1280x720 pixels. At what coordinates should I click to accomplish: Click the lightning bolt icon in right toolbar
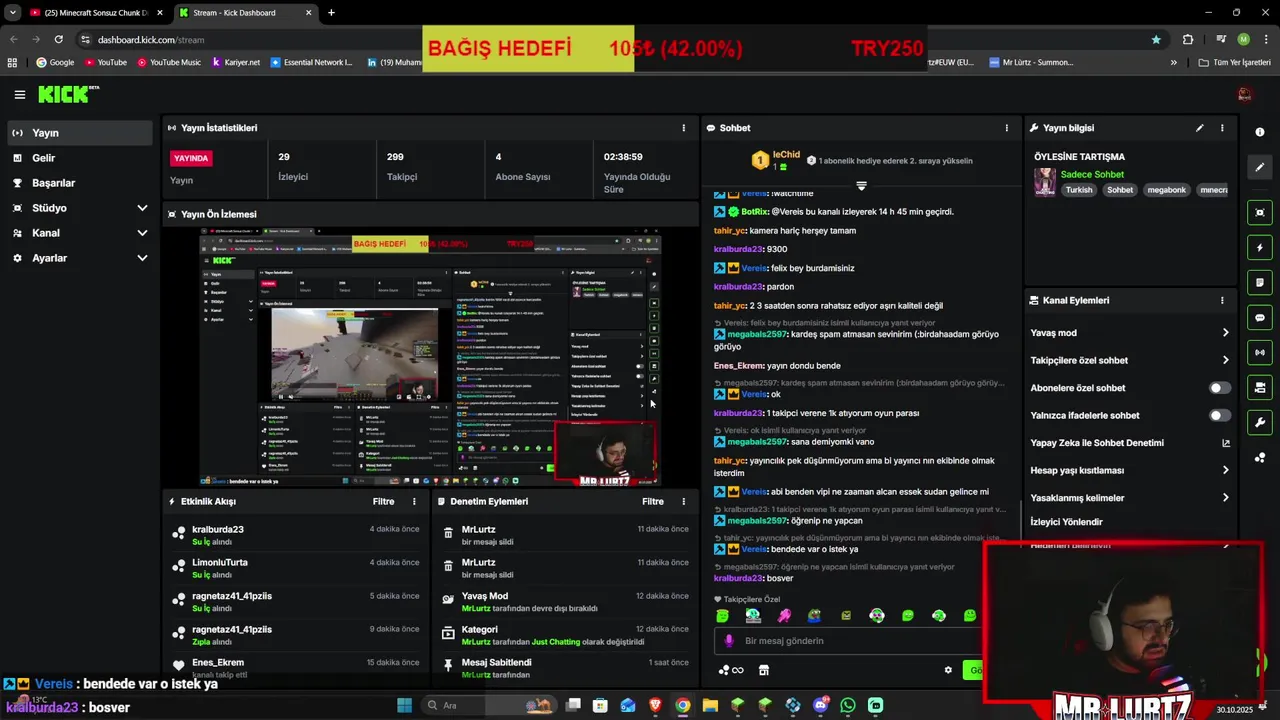point(1260,247)
